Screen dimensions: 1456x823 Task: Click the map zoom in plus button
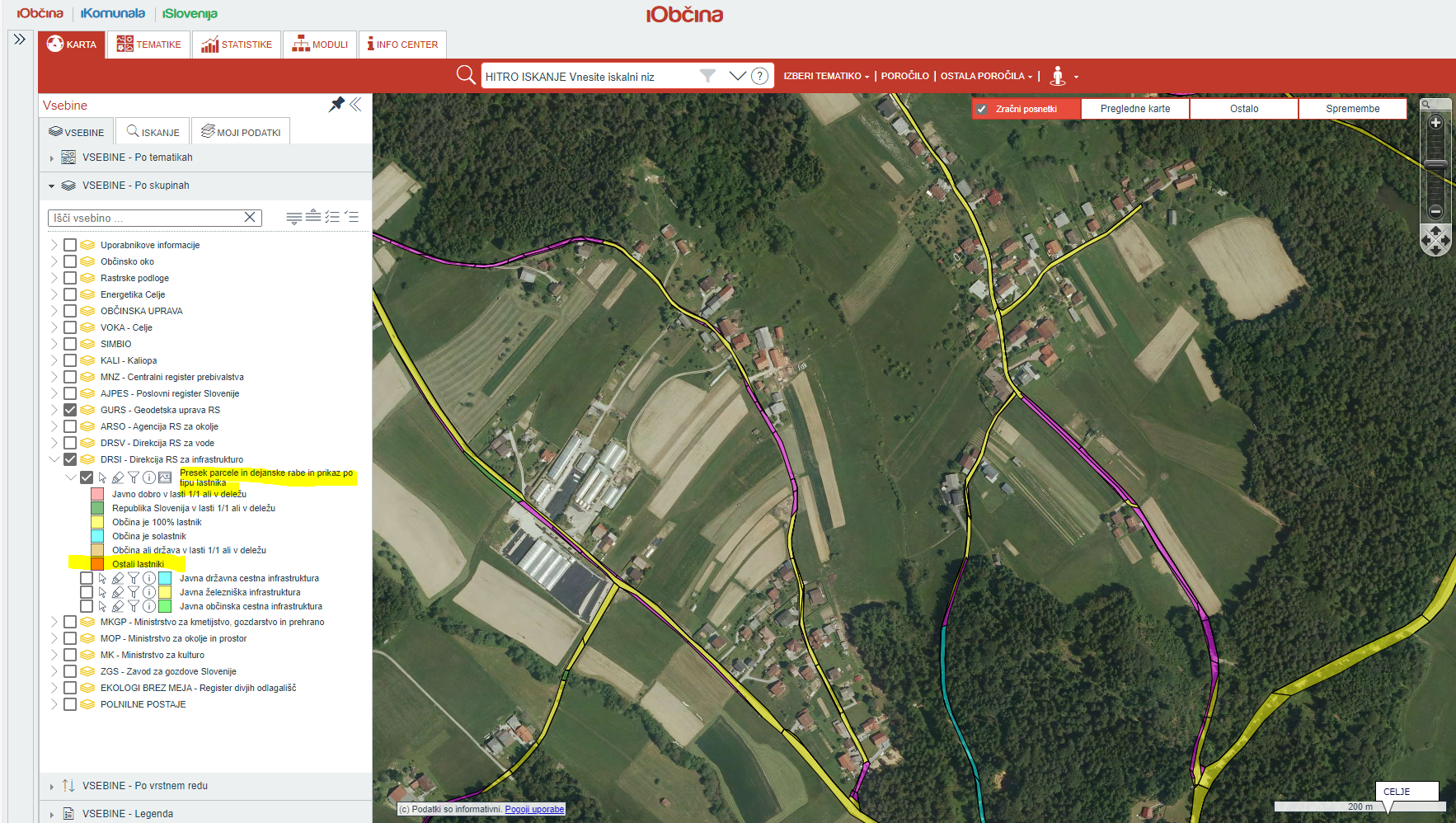(x=1435, y=123)
